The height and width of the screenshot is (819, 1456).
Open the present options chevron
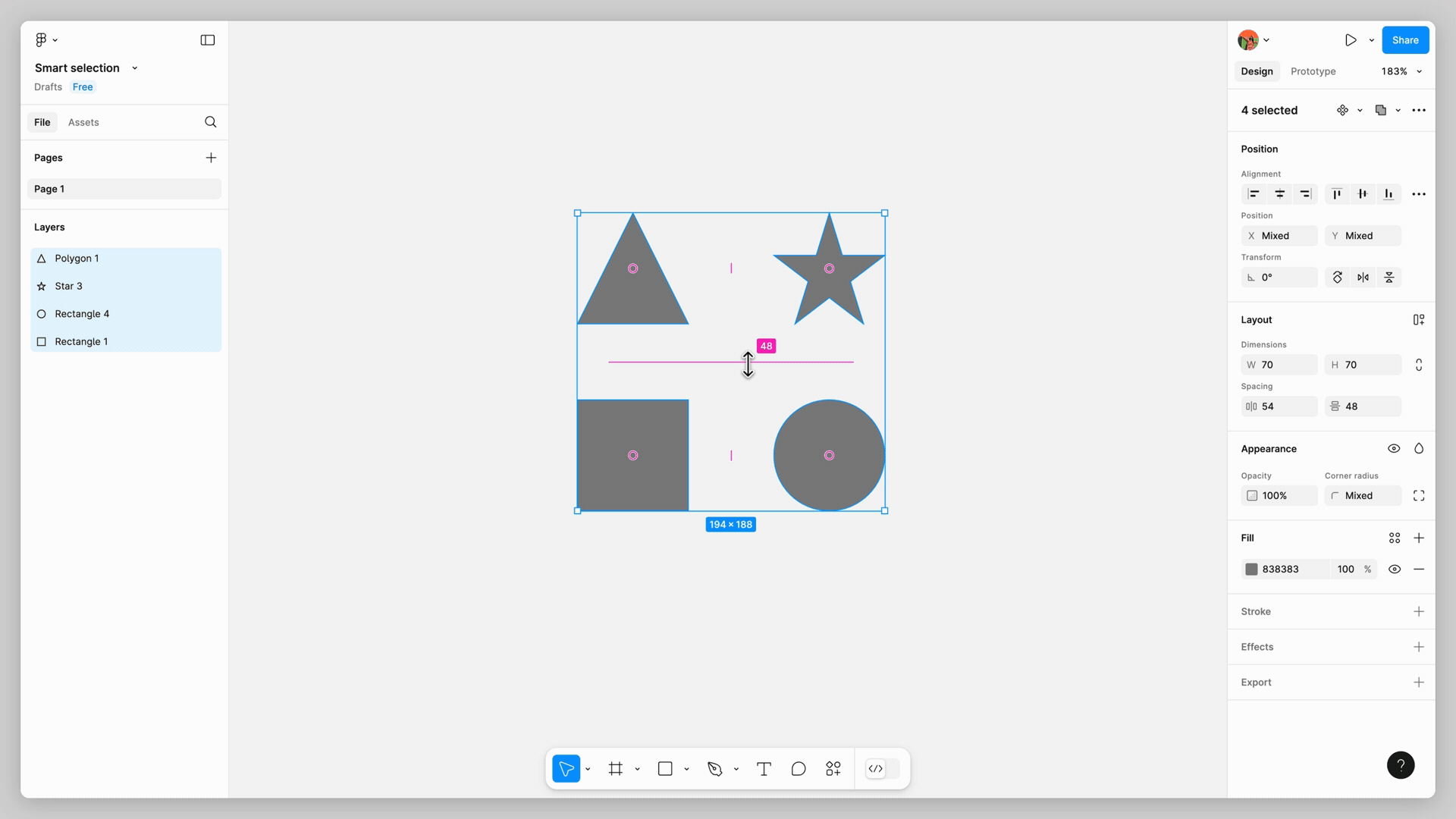coord(1371,40)
